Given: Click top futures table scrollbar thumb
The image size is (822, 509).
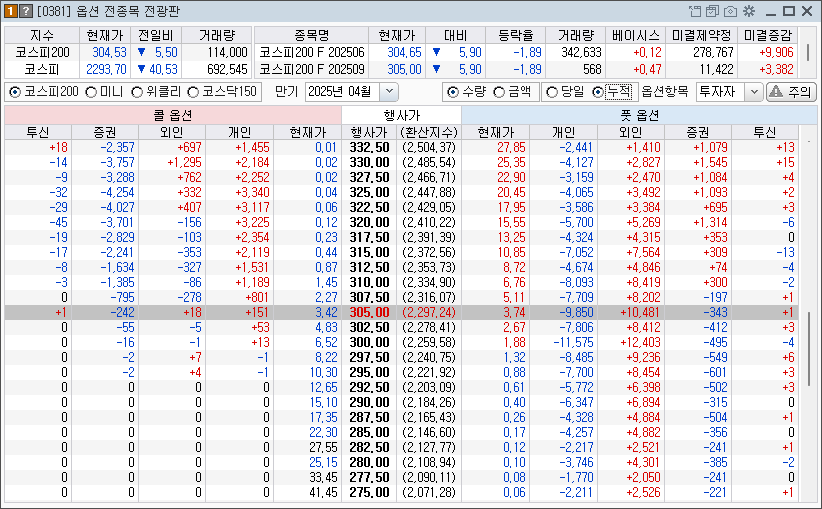Looking at the screenshot, I should tap(808, 52).
